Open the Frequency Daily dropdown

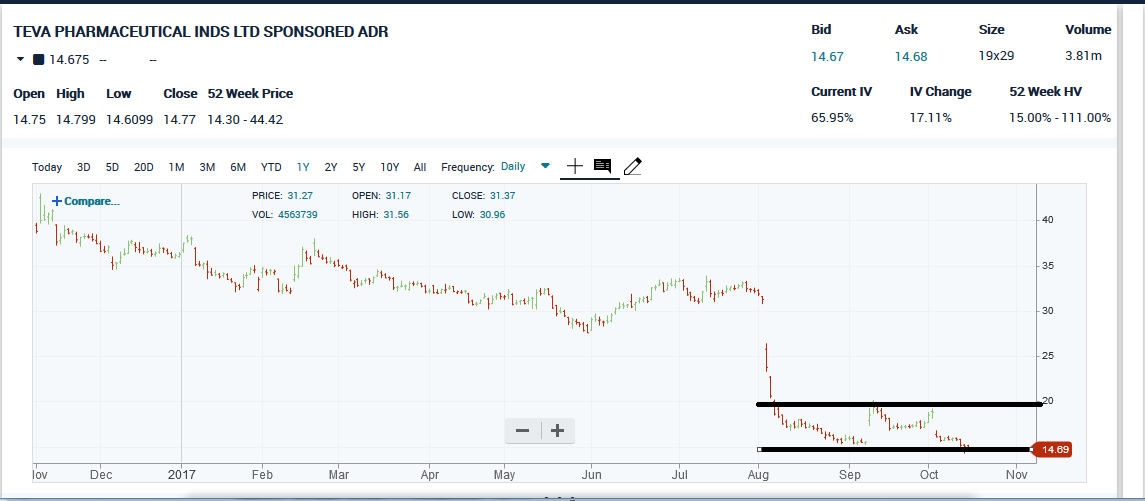coord(524,167)
